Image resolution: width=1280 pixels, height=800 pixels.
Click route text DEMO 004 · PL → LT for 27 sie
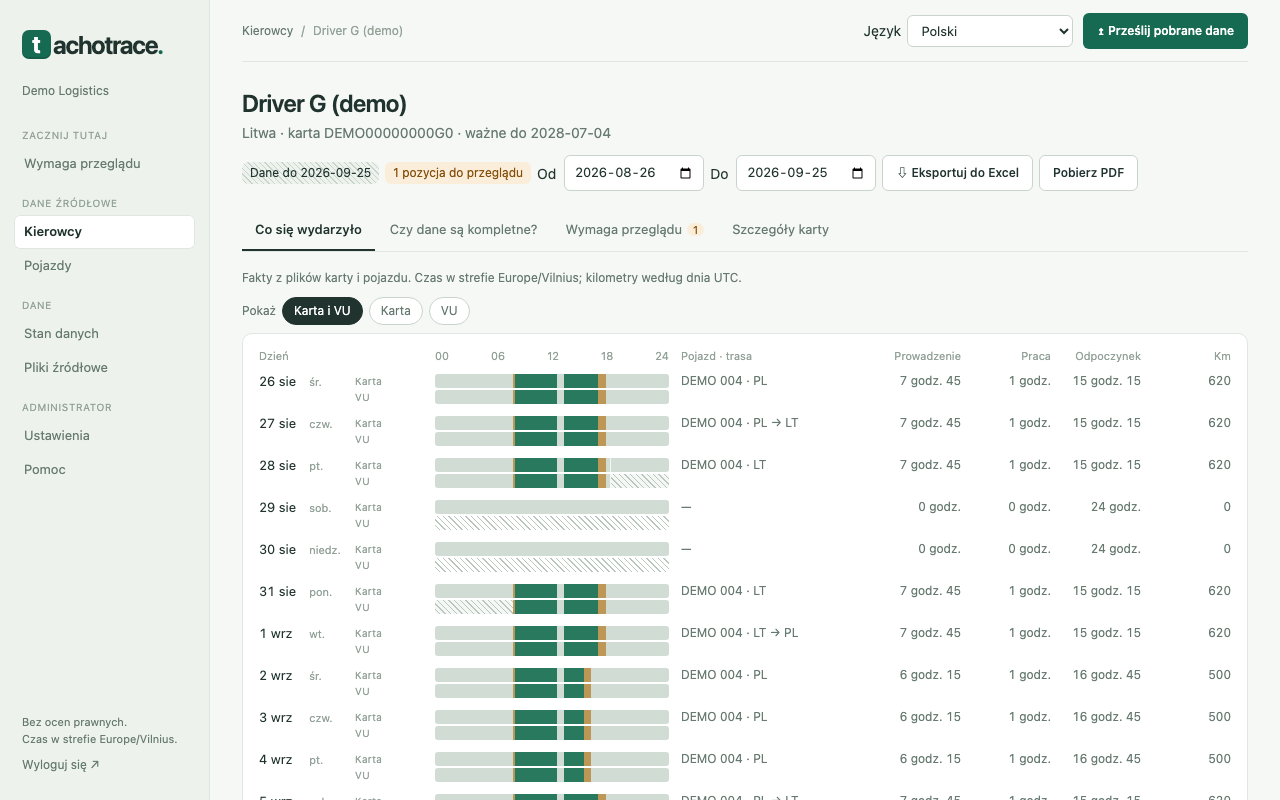(x=740, y=423)
